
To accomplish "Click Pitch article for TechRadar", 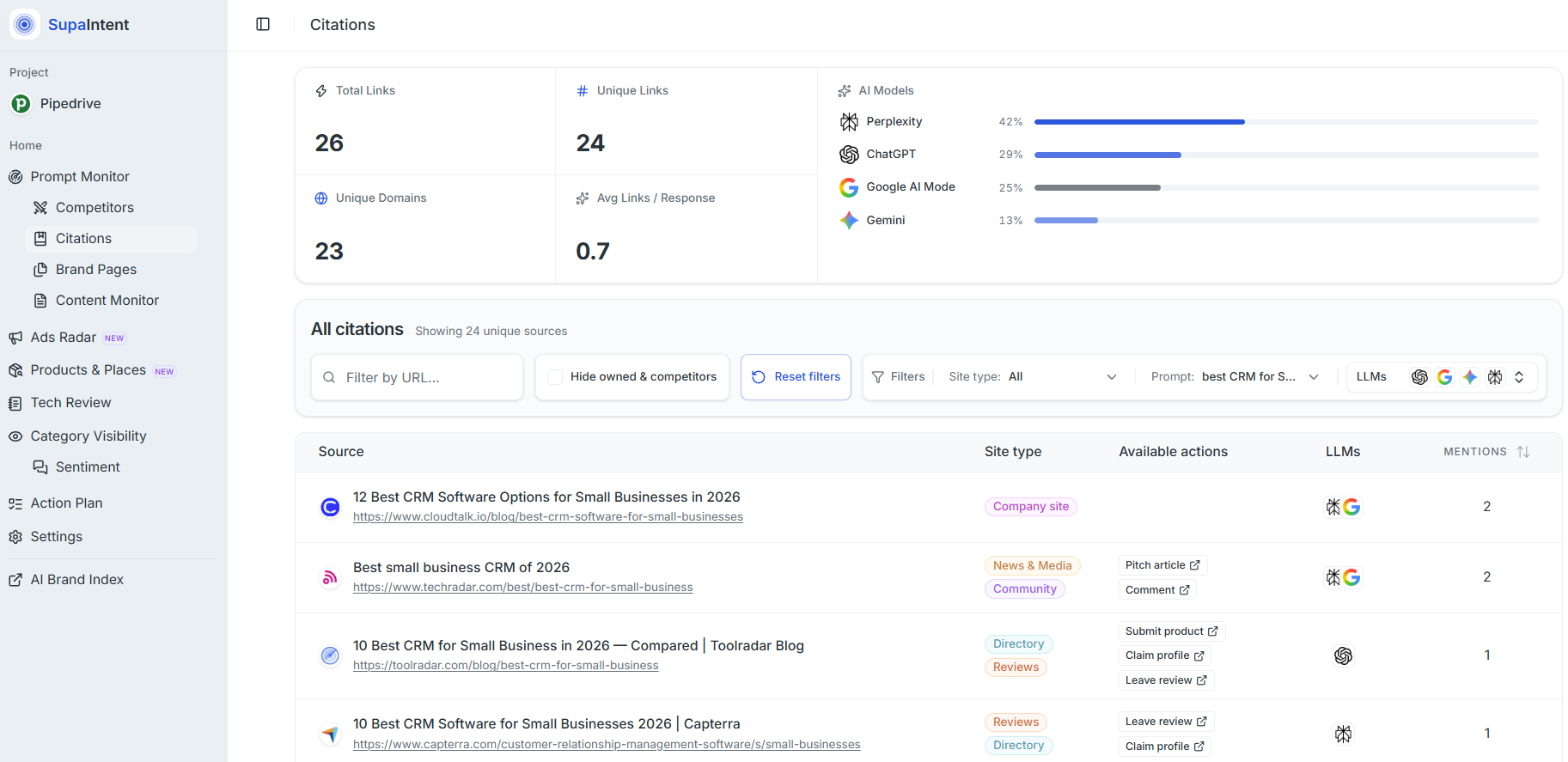I will [1162, 565].
